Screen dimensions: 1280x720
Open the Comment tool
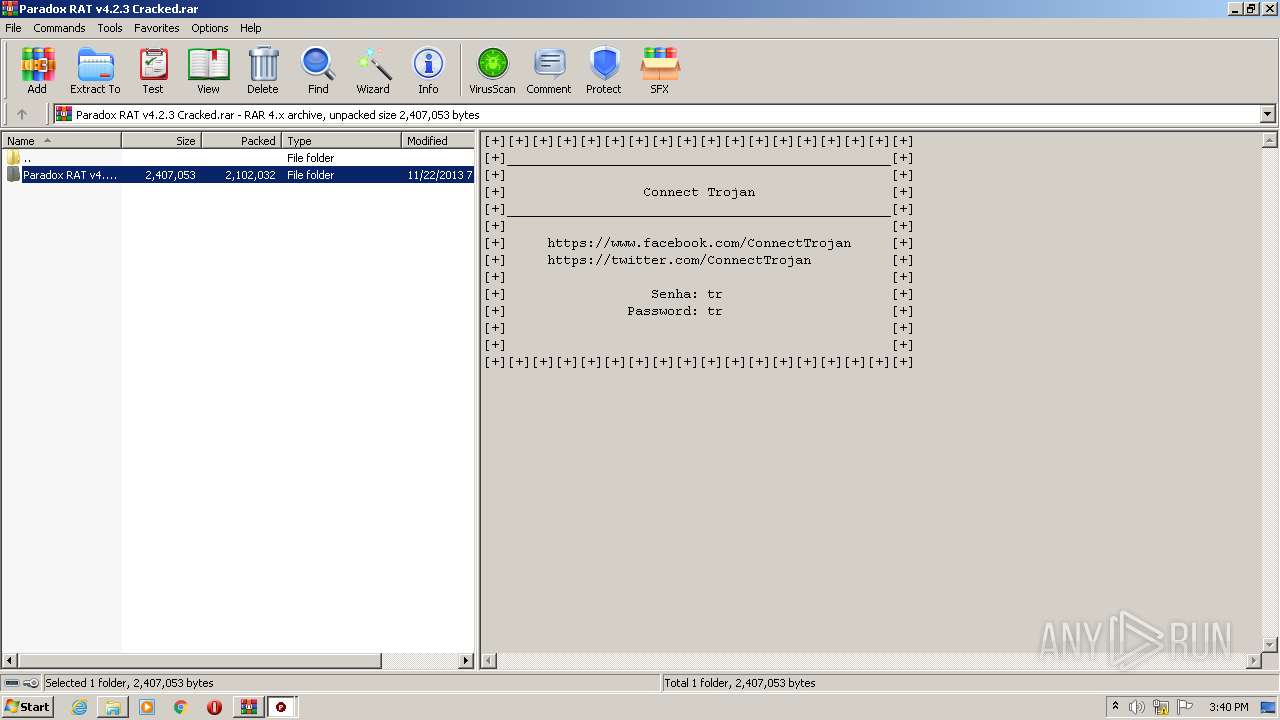pyautogui.click(x=549, y=70)
